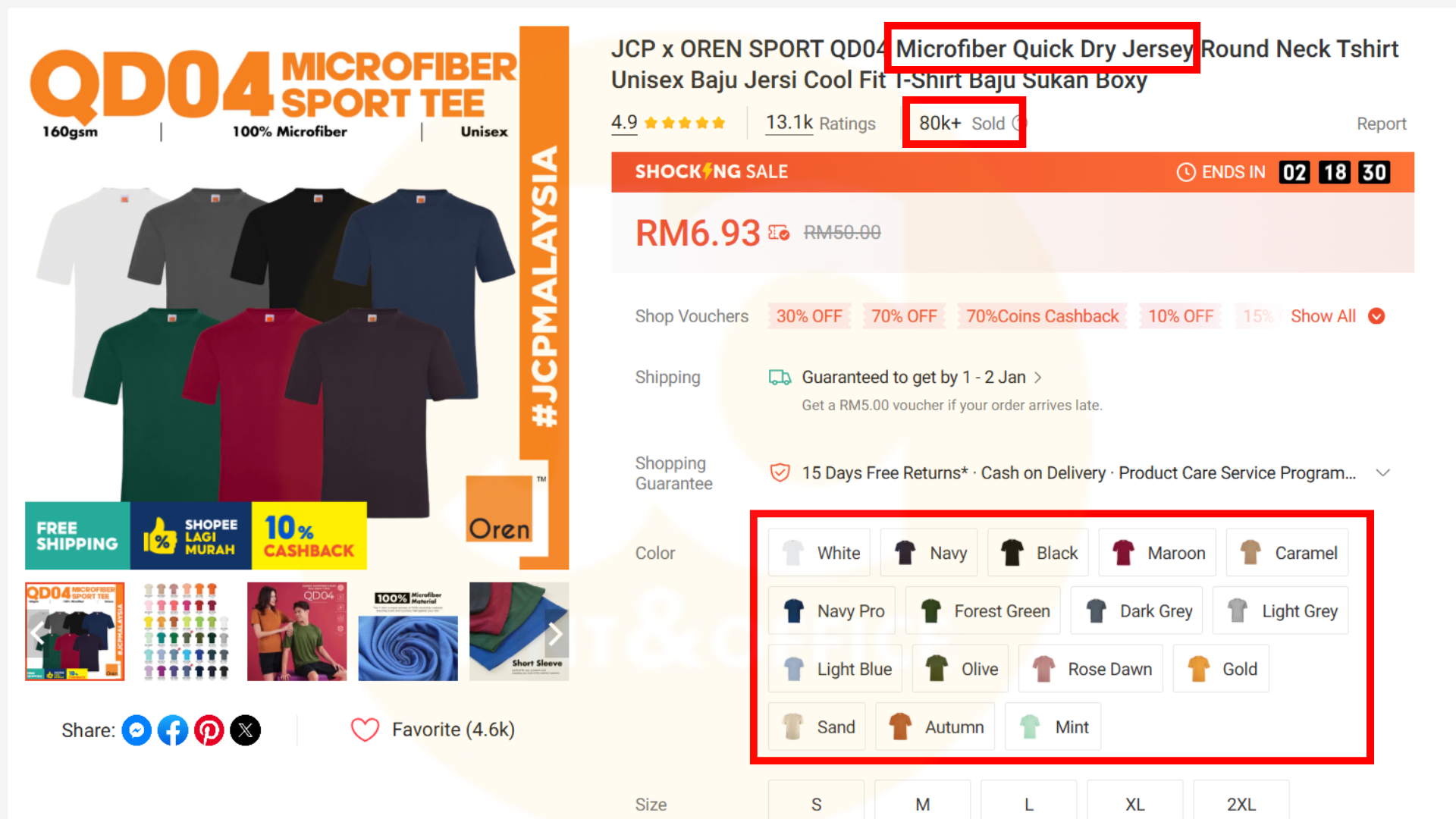Viewport: 1456px width, 819px height.
Task: Choose size XL
Action: click(x=1134, y=802)
